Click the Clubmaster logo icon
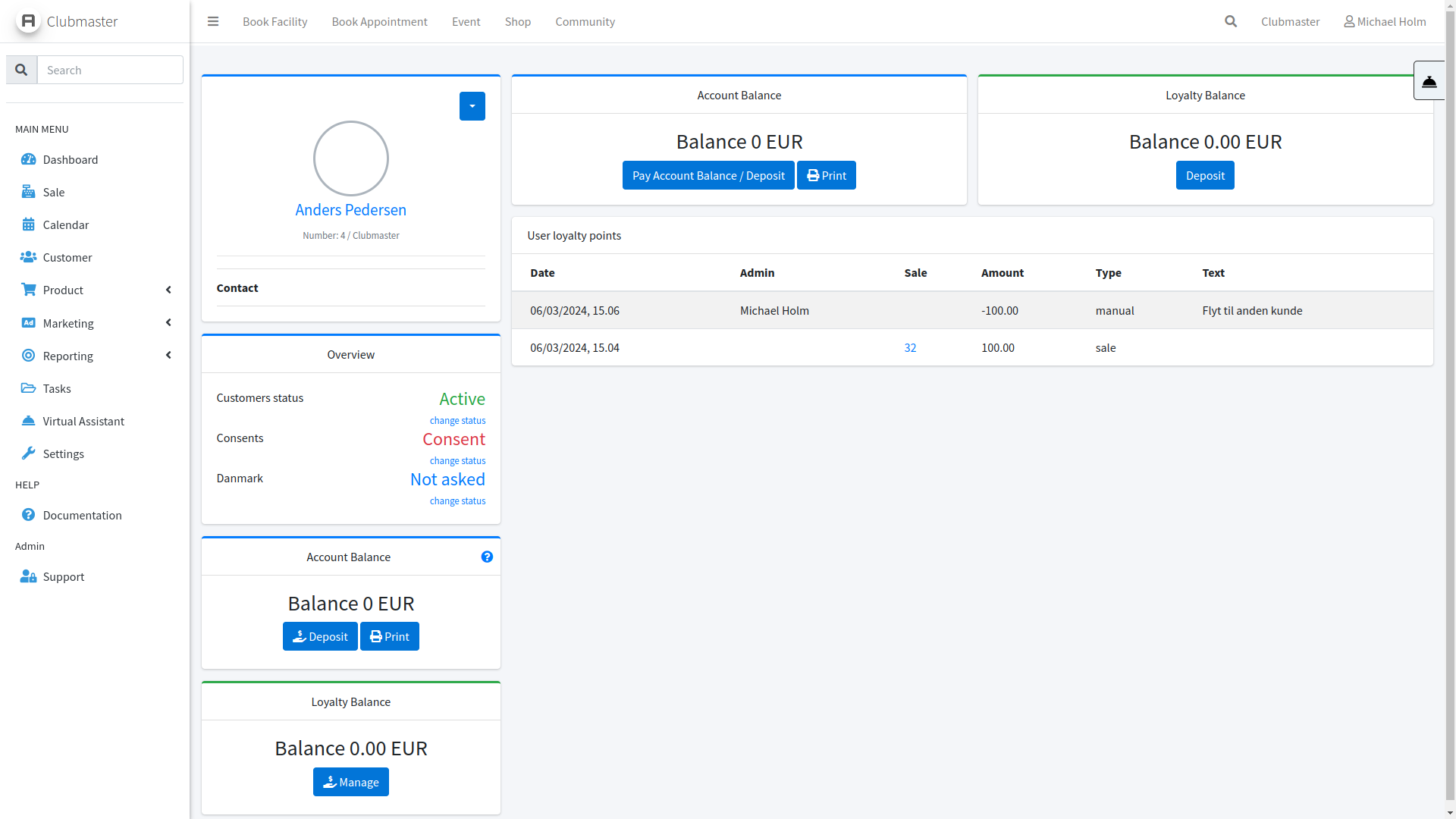The image size is (1456, 819). point(28,20)
